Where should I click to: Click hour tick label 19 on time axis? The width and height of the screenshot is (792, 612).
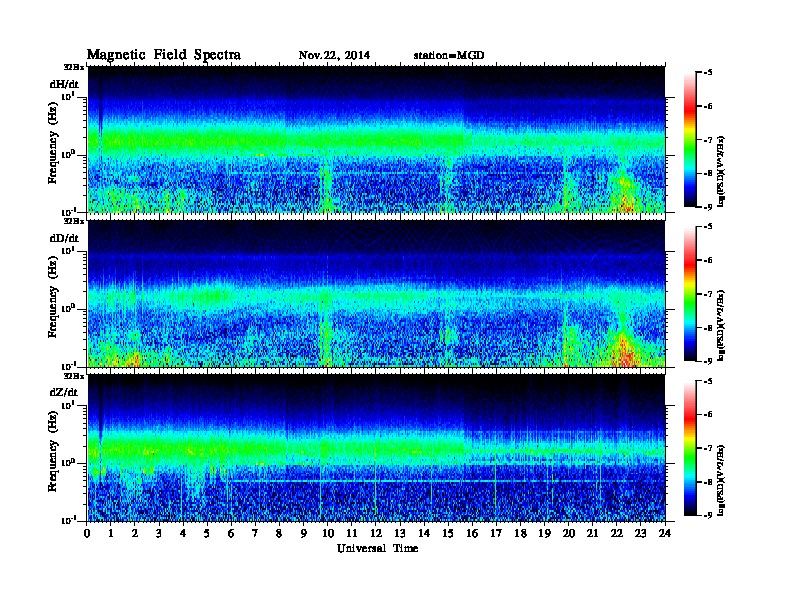pyautogui.click(x=544, y=533)
